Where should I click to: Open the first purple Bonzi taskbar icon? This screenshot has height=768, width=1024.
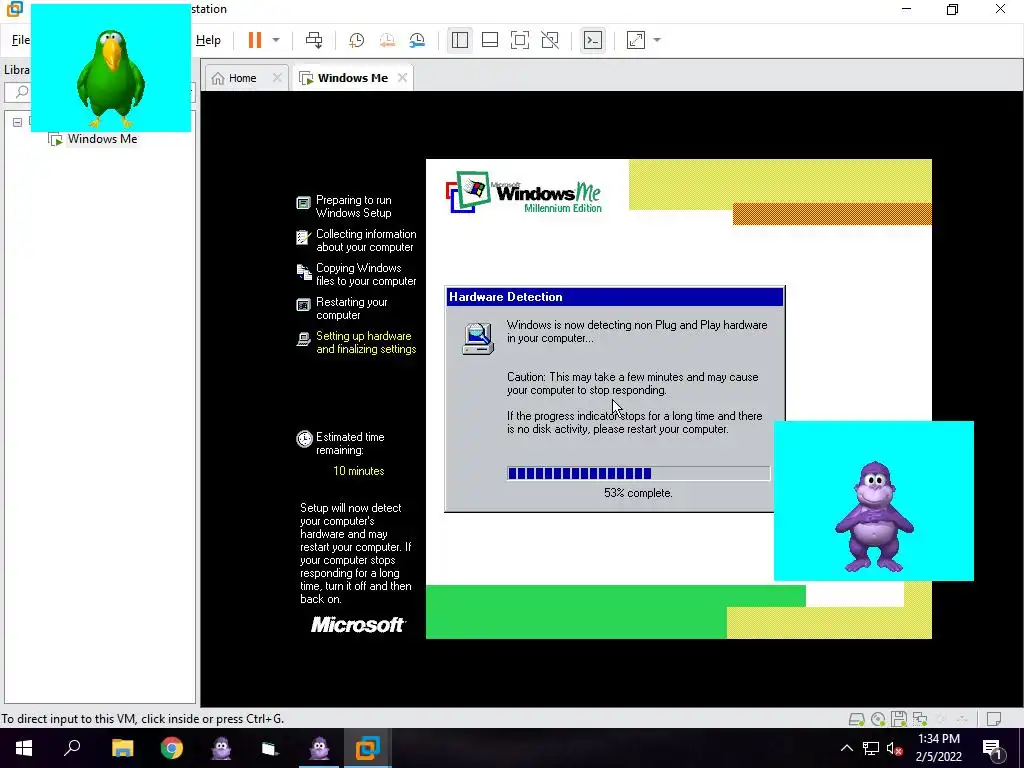221,748
